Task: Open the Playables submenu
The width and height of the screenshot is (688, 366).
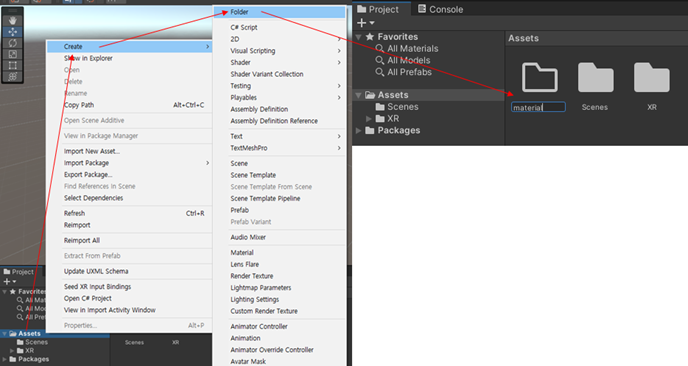Action: point(280,97)
